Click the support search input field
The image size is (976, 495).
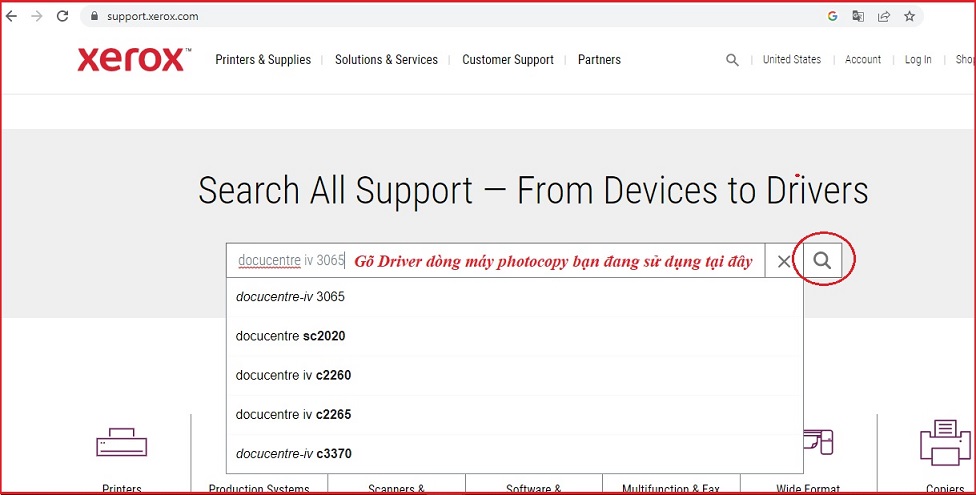tap(495, 261)
